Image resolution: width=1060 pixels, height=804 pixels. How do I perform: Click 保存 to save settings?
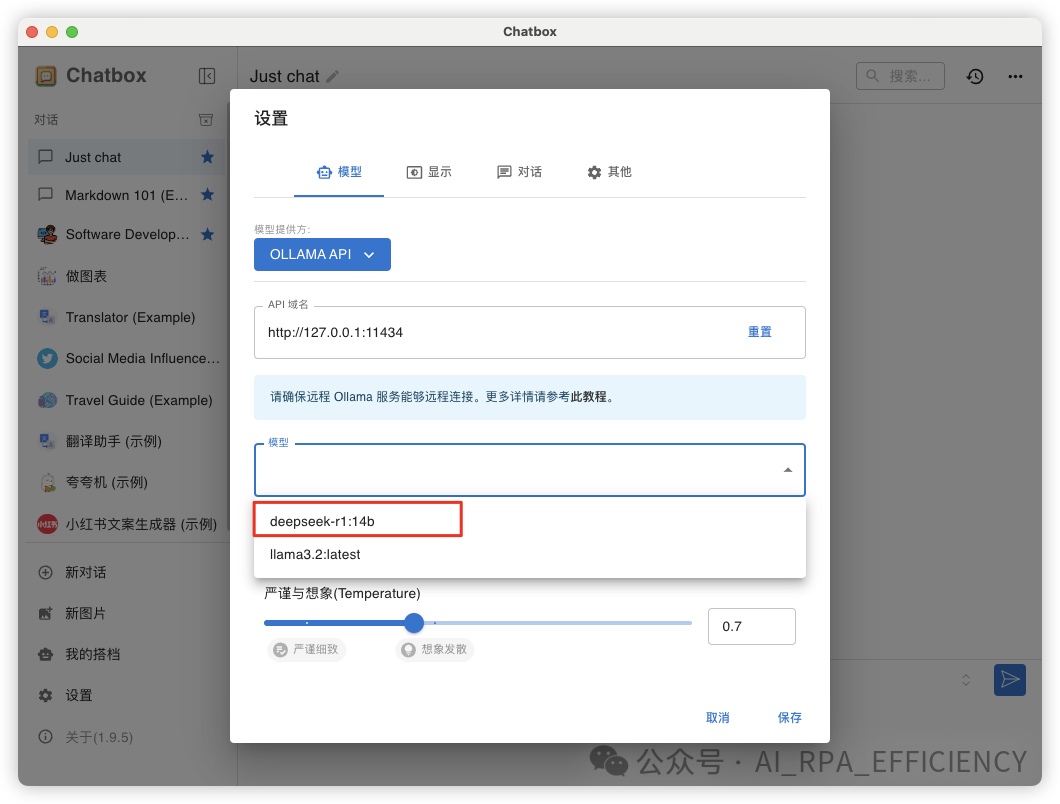(x=789, y=717)
